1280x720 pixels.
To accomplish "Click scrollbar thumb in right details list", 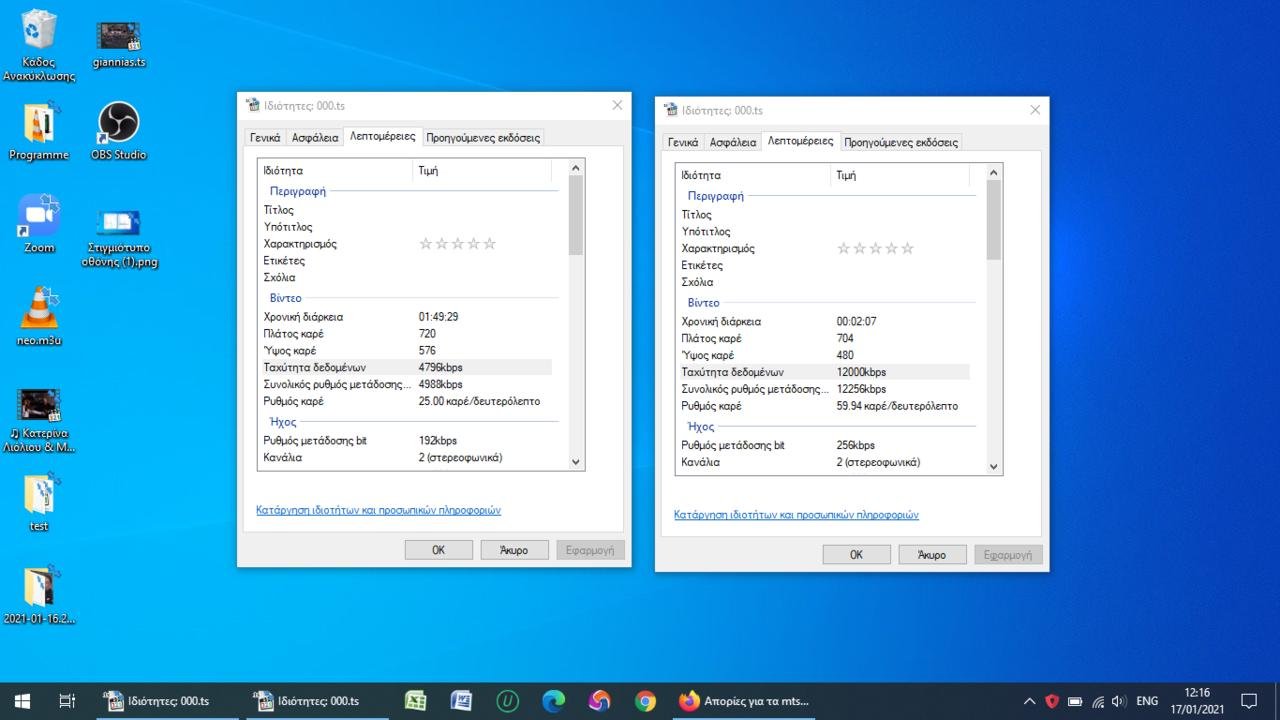I will (993, 220).
